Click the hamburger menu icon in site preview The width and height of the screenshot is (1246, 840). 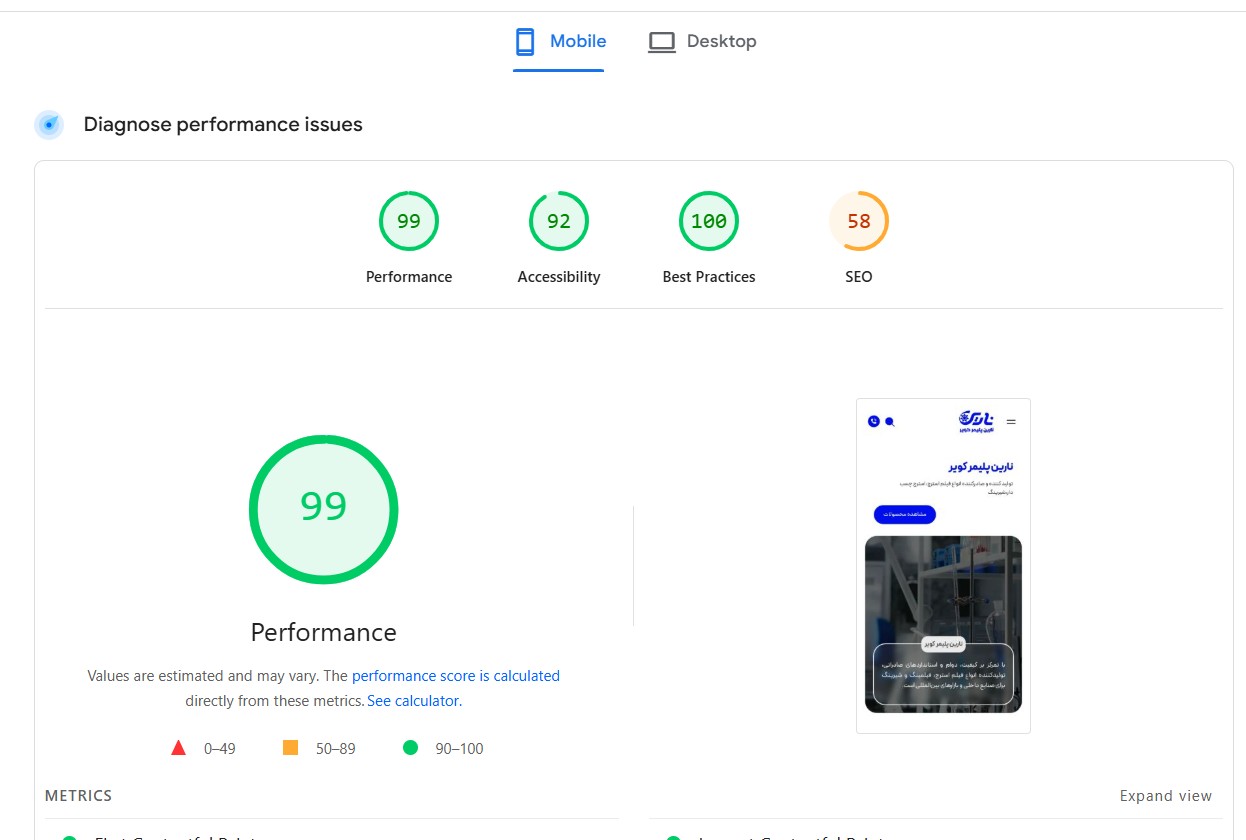(x=1011, y=422)
